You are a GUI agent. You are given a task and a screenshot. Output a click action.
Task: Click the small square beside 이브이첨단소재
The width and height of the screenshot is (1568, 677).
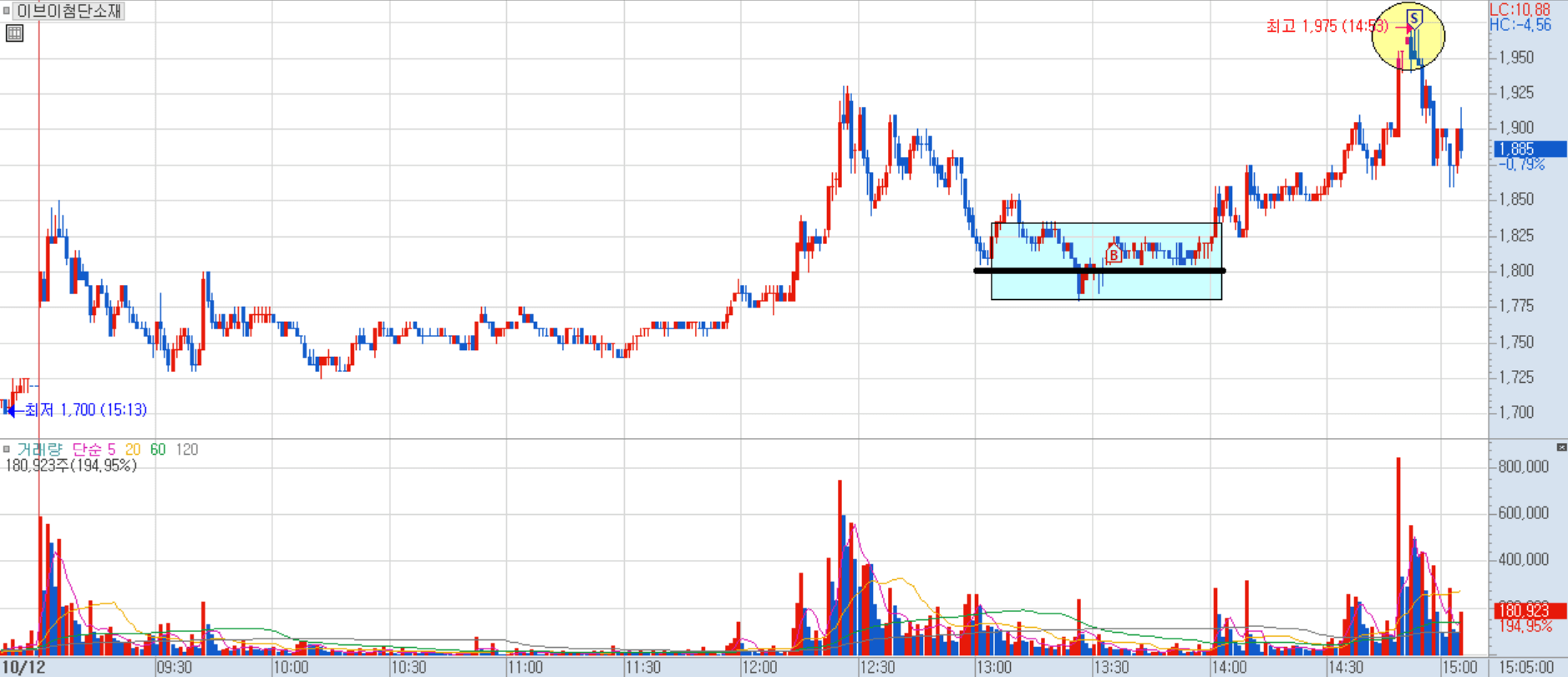click(x=7, y=11)
